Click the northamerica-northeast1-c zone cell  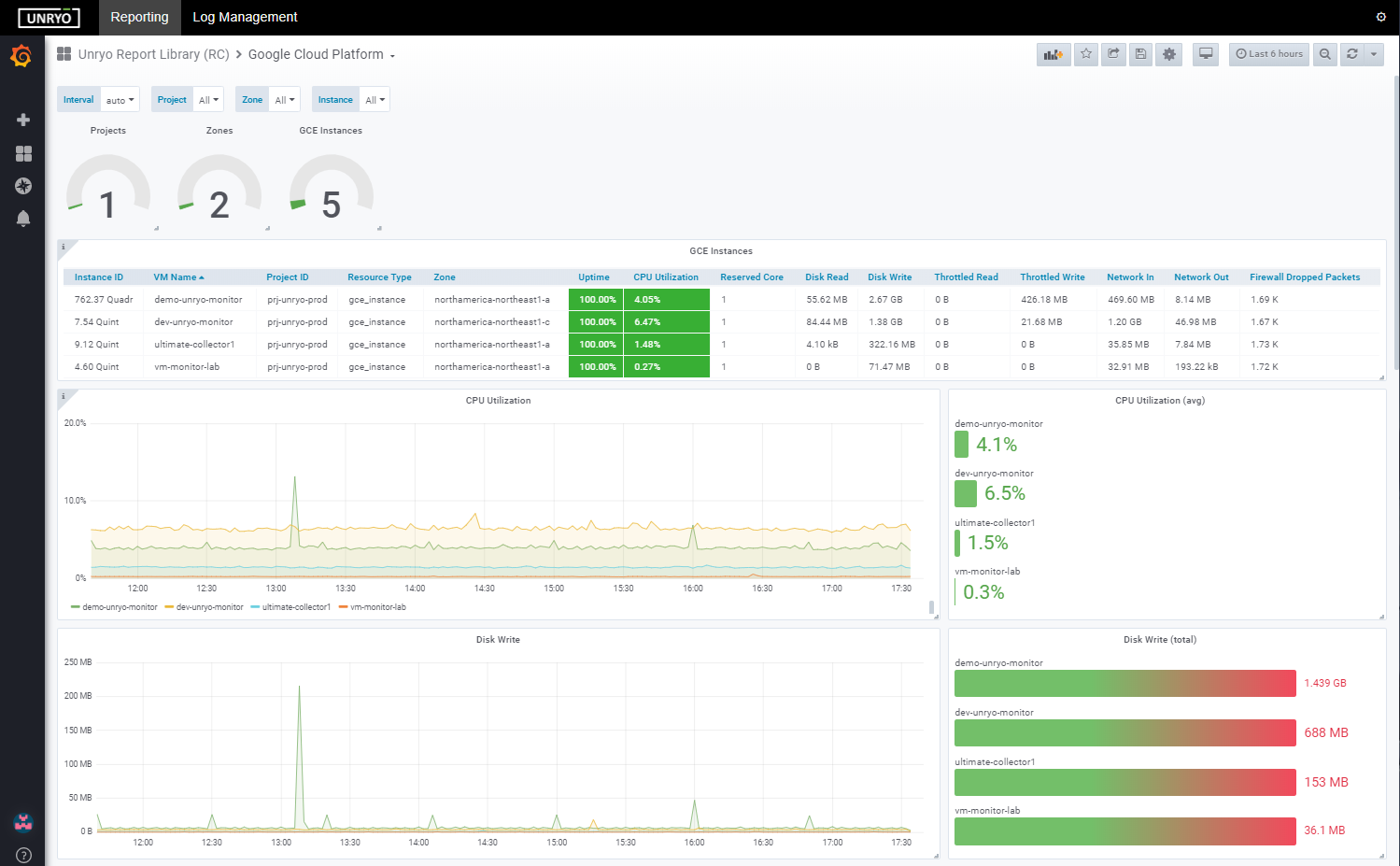coord(496,322)
